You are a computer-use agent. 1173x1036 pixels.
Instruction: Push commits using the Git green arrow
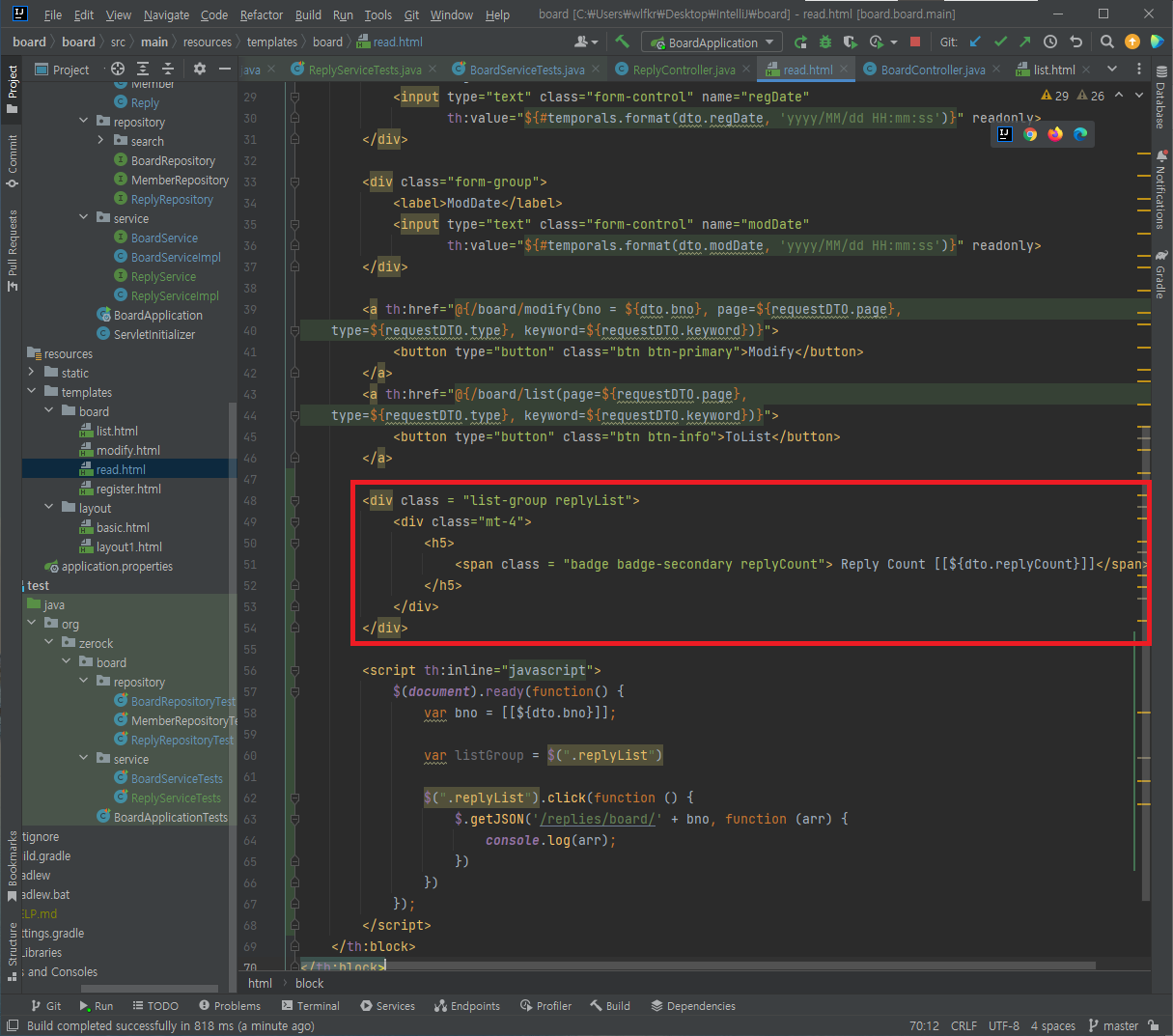click(x=1025, y=42)
